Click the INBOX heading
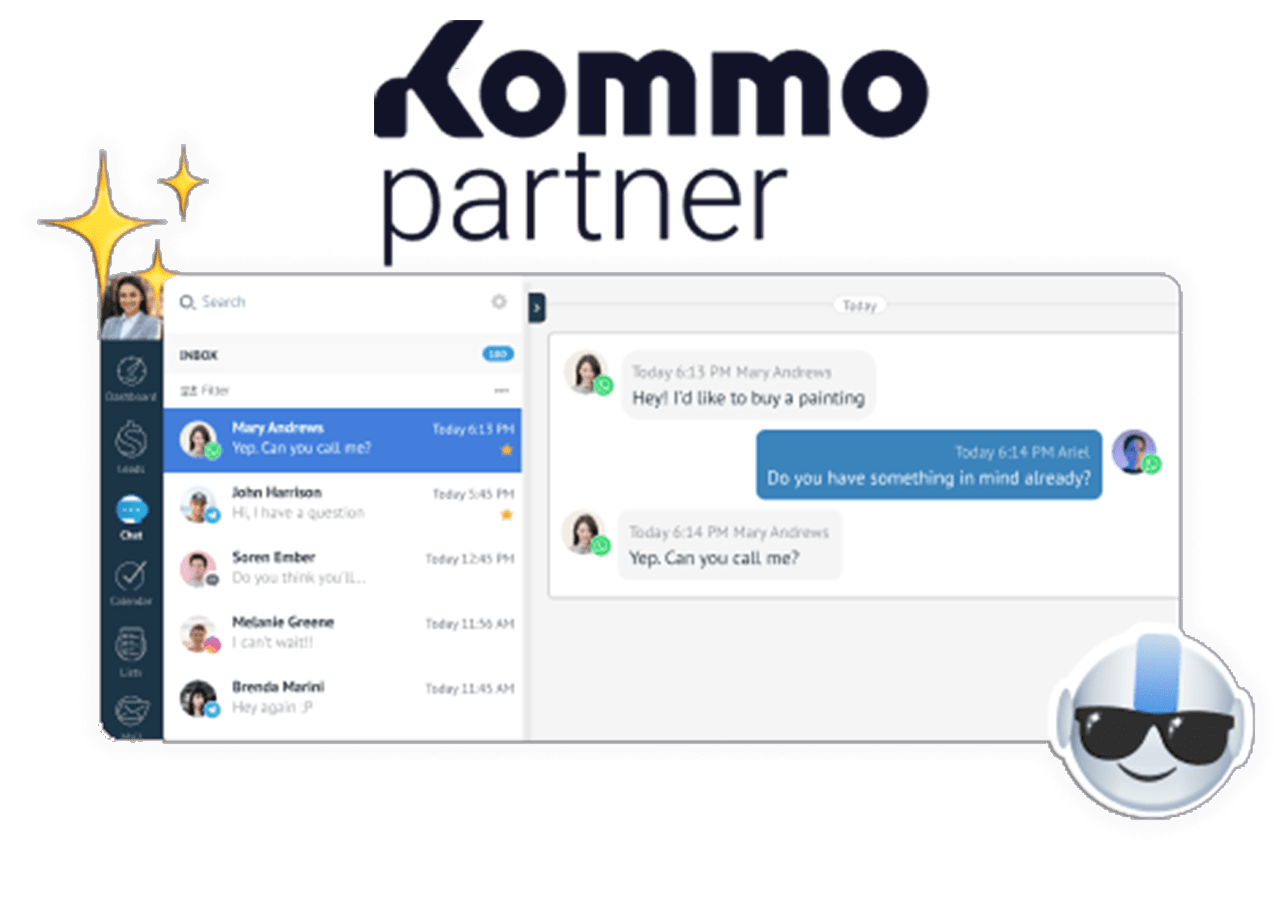Screen dimensions: 1280x900 [x=199, y=355]
